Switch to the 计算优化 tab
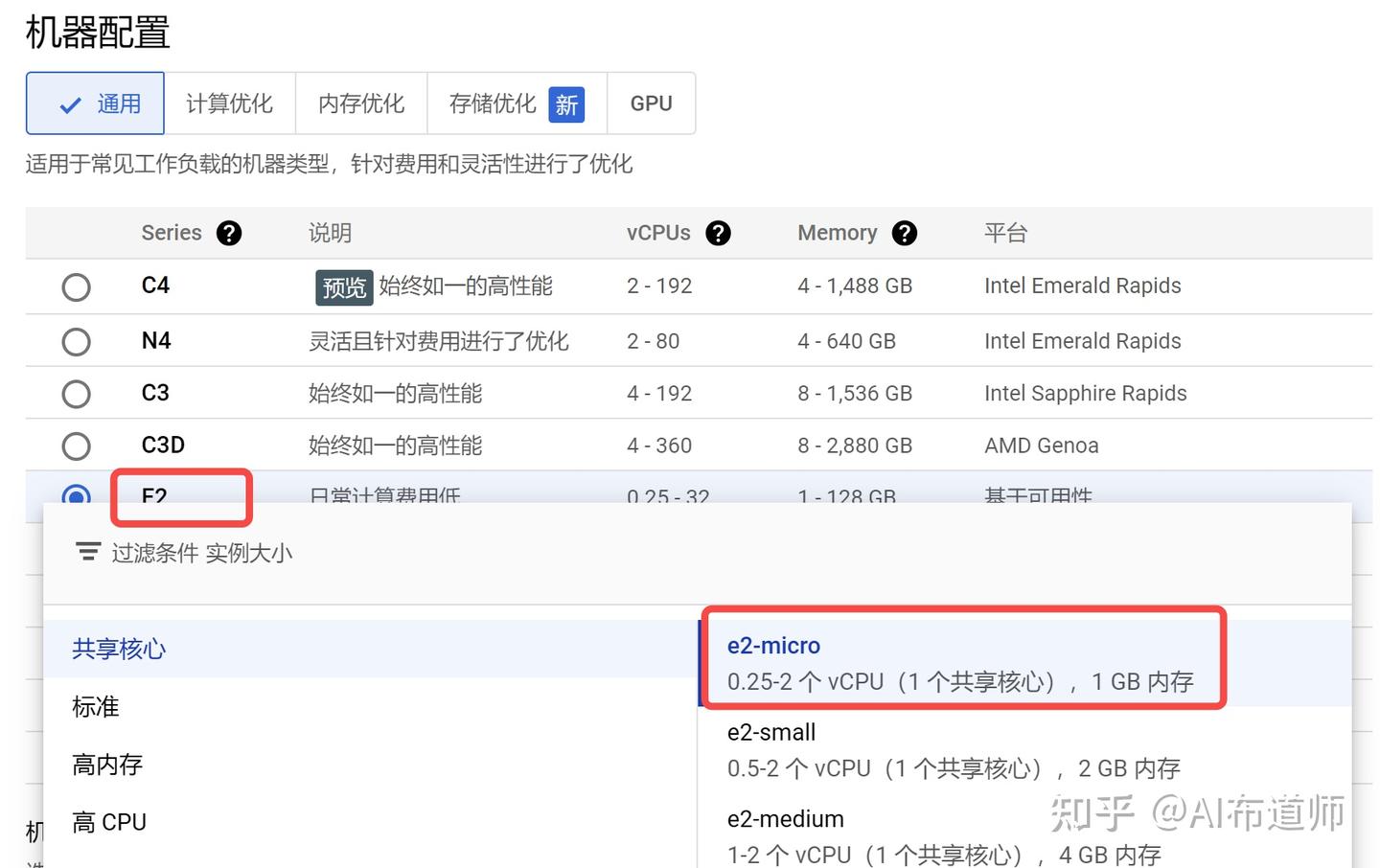The height and width of the screenshot is (868, 1380). pos(229,103)
